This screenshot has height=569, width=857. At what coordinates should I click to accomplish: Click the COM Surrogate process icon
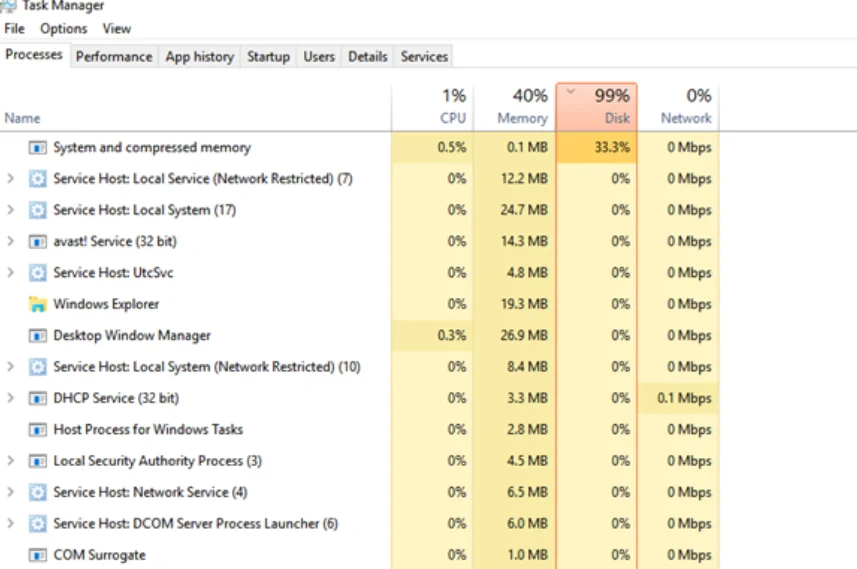[37, 555]
